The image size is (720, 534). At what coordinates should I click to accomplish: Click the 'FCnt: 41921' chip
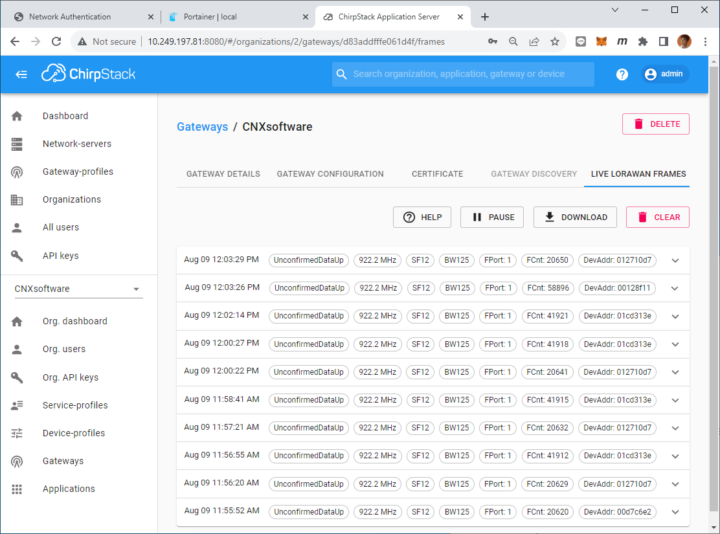coord(547,316)
